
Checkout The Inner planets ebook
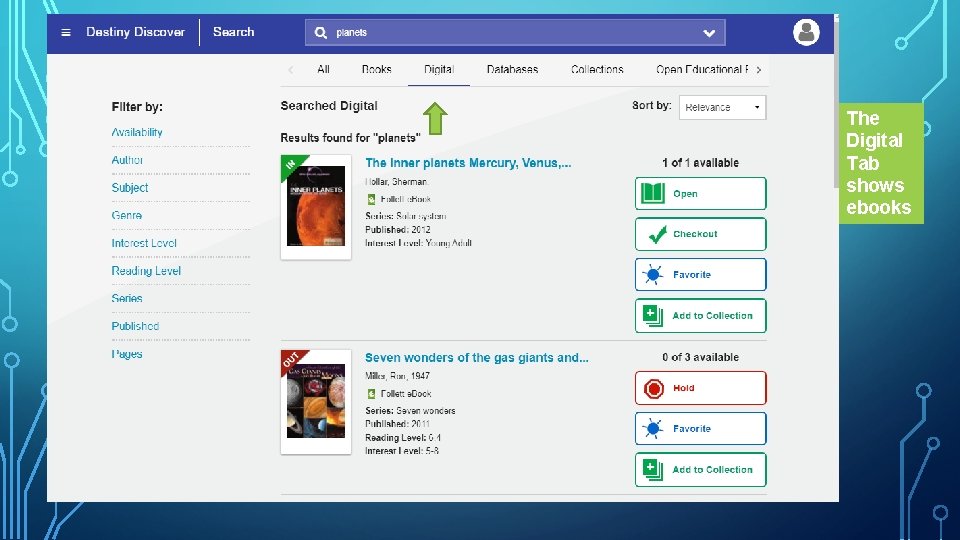(x=700, y=234)
